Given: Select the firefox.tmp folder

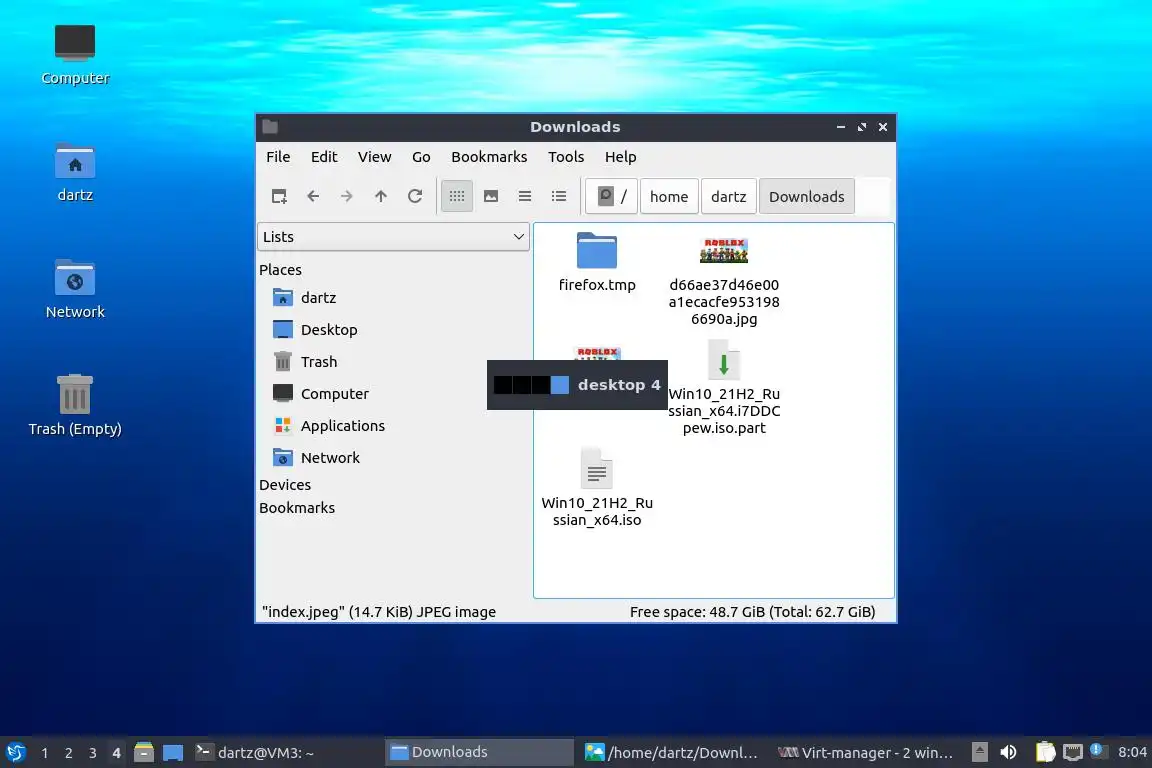Looking at the screenshot, I should 597,262.
